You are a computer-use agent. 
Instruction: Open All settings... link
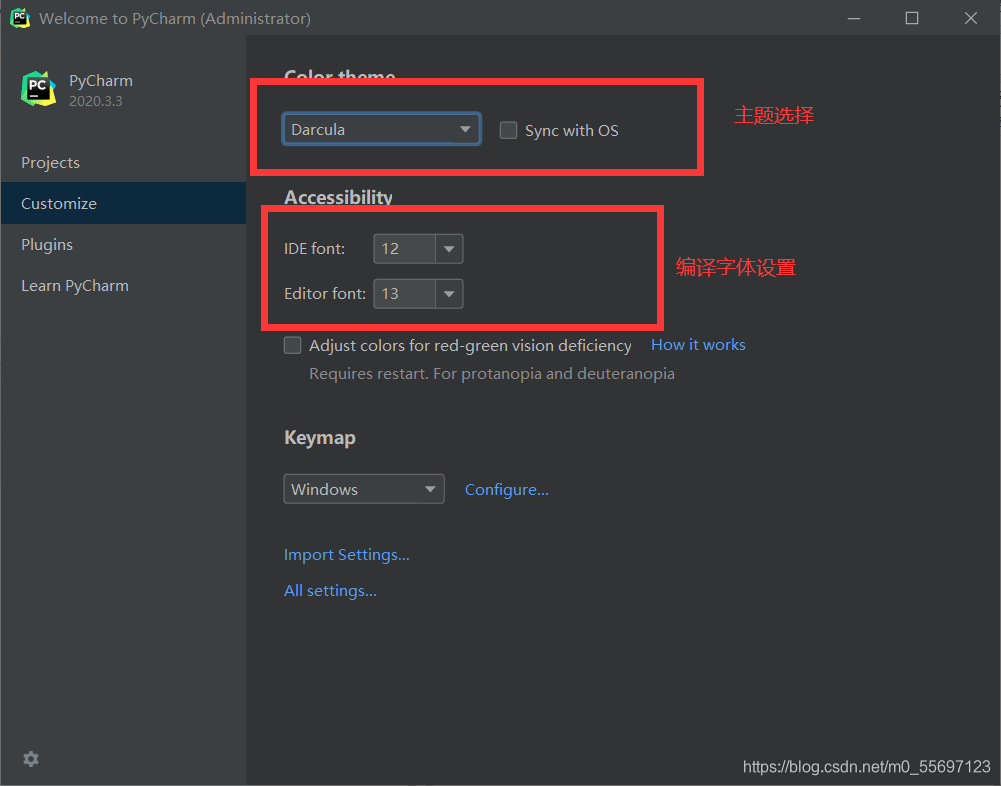[330, 591]
